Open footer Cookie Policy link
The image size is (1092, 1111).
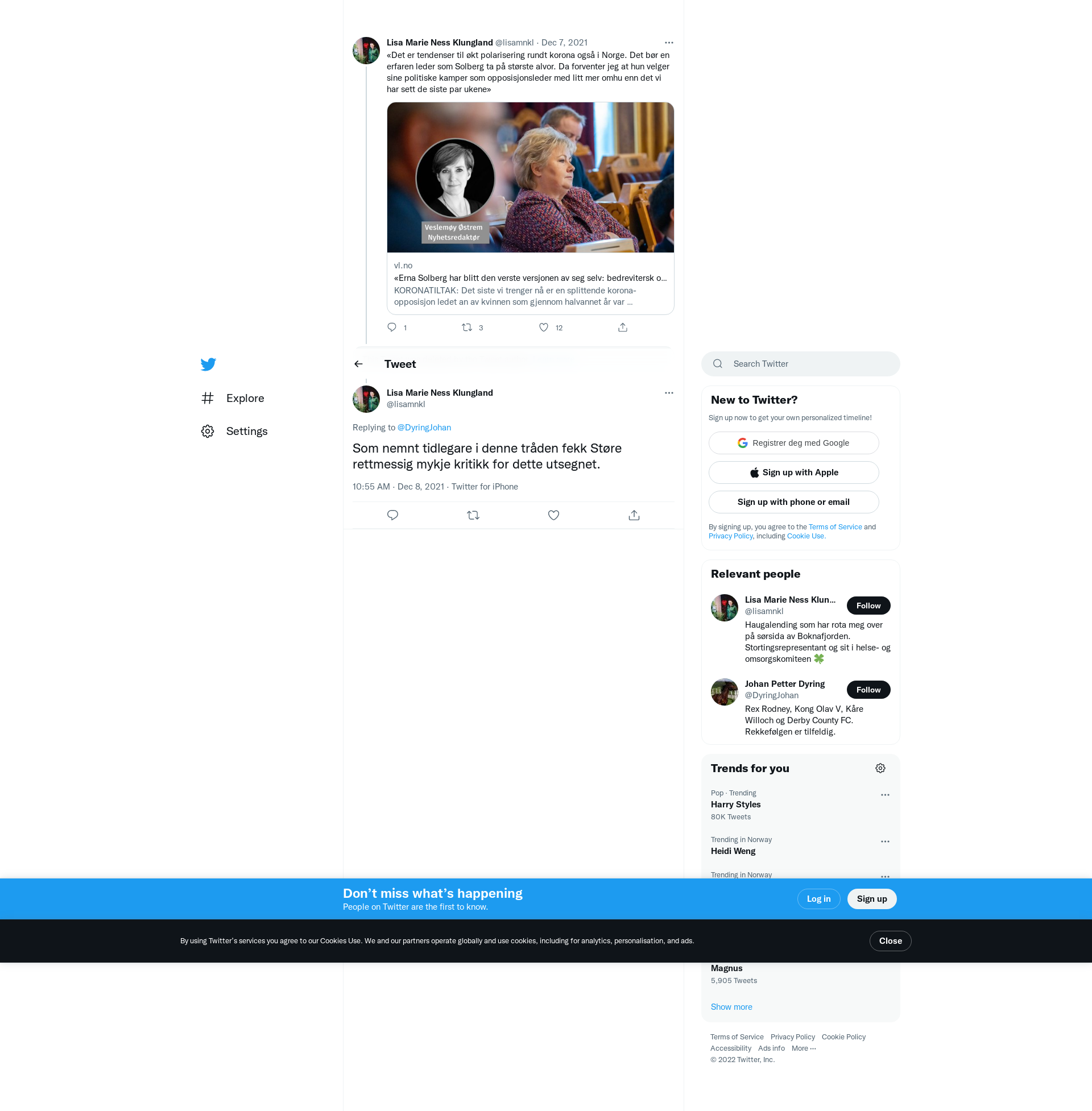(x=843, y=1037)
